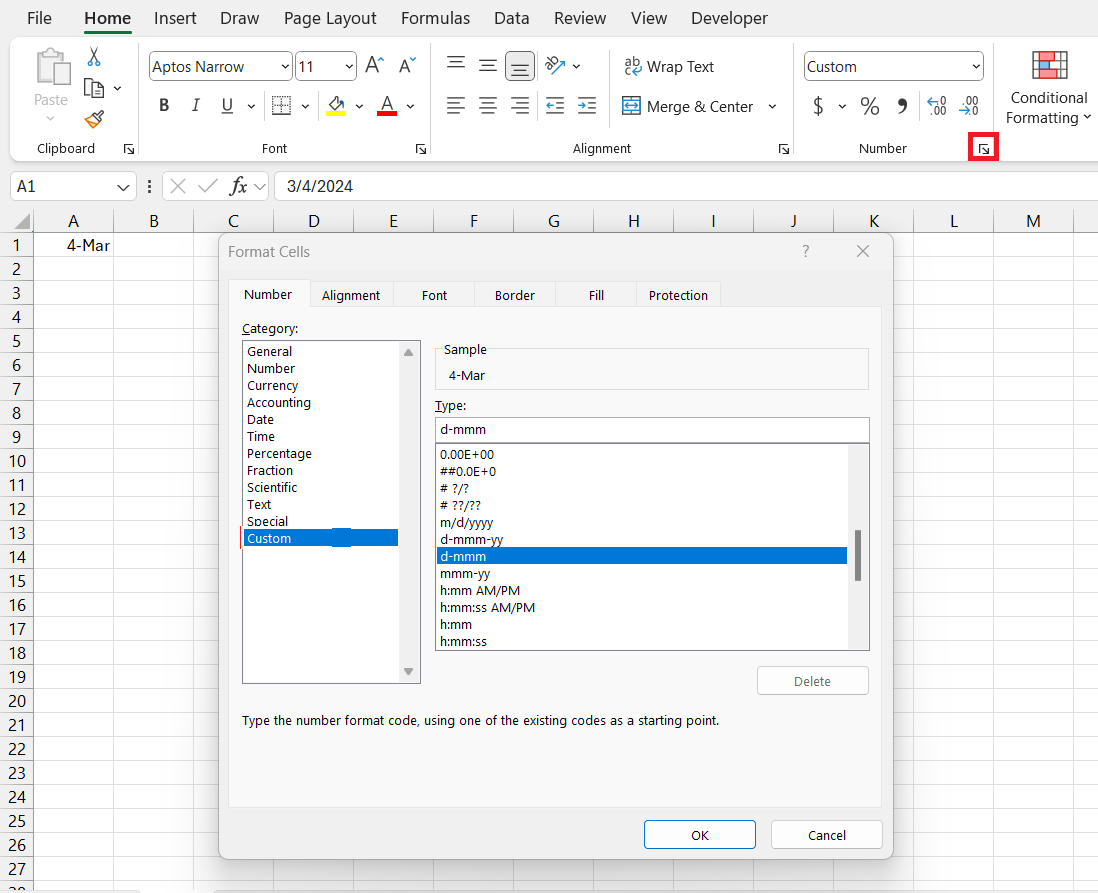Align text left
Image resolution: width=1098 pixels, height=893 pixels.
click(456, 106)
